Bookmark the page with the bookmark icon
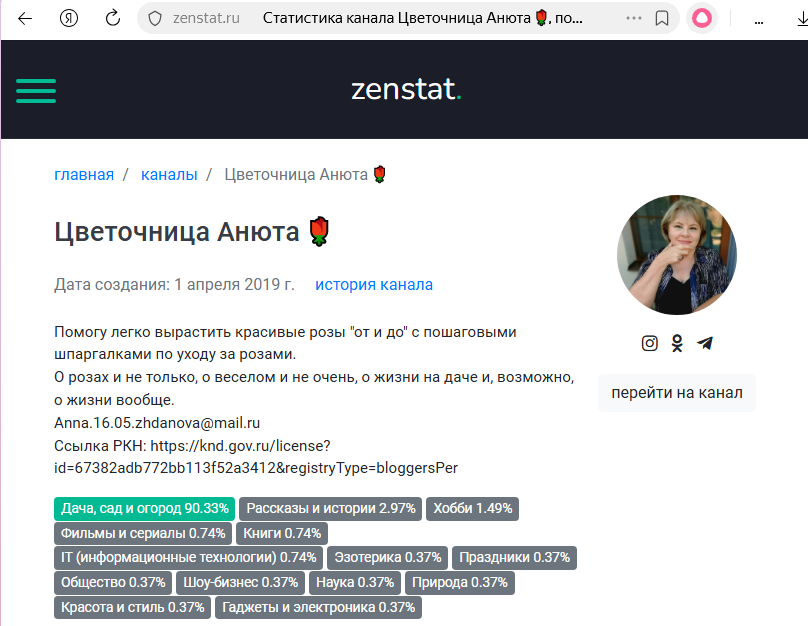808x626 pixels. click(660, 18)
